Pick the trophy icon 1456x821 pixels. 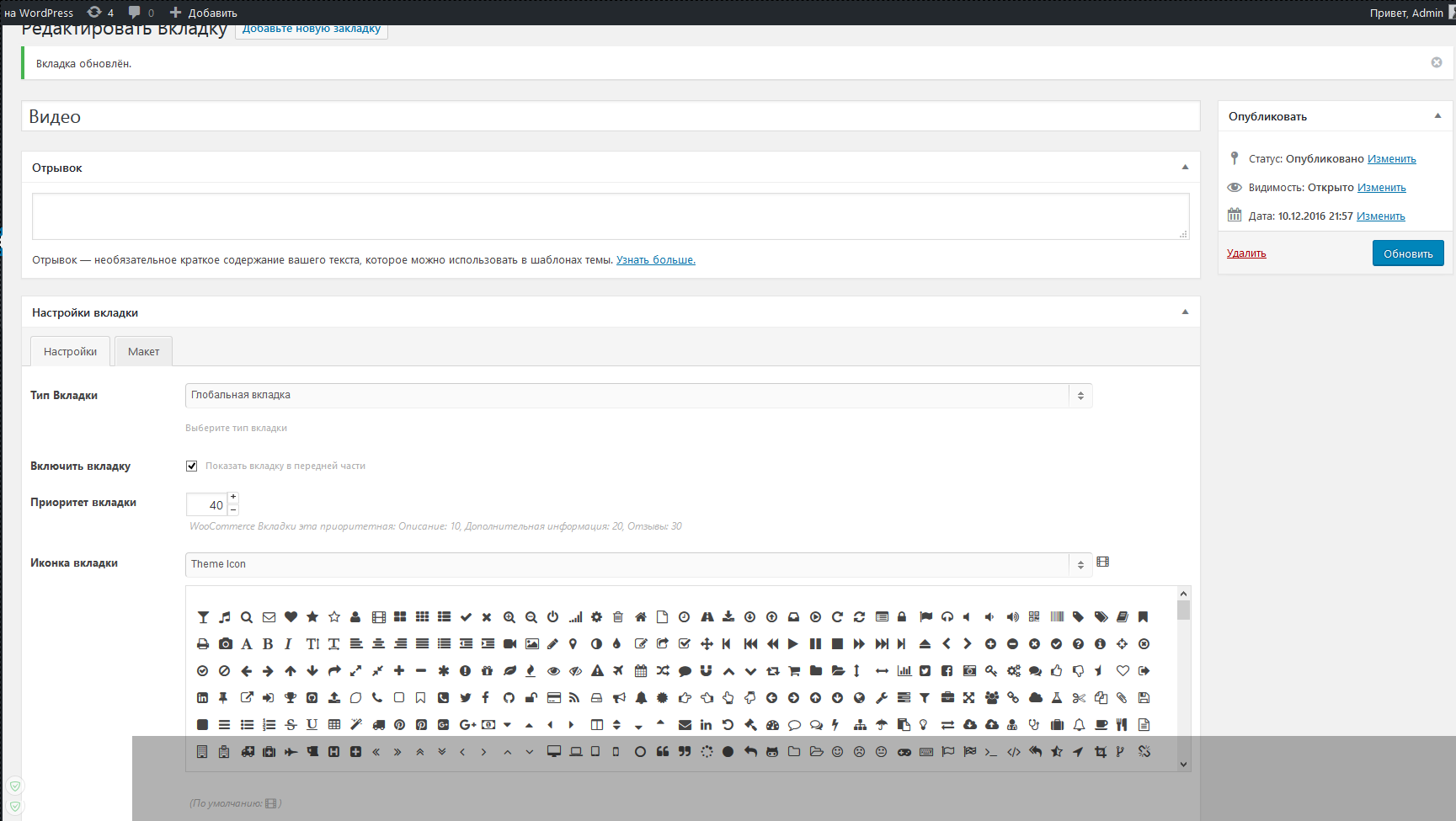(291, 698)
